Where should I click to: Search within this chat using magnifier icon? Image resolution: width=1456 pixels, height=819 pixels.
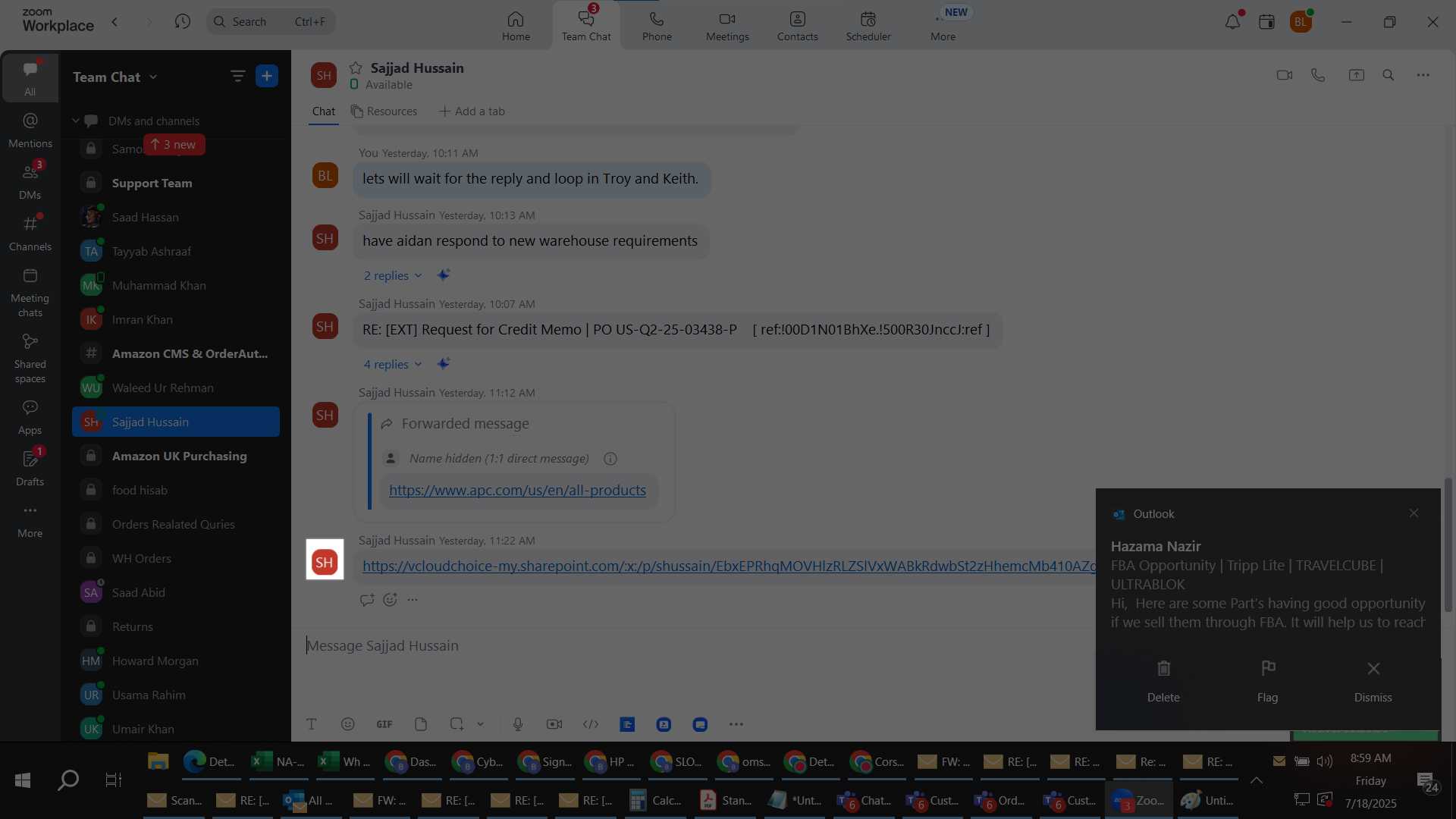[1389, 75]
